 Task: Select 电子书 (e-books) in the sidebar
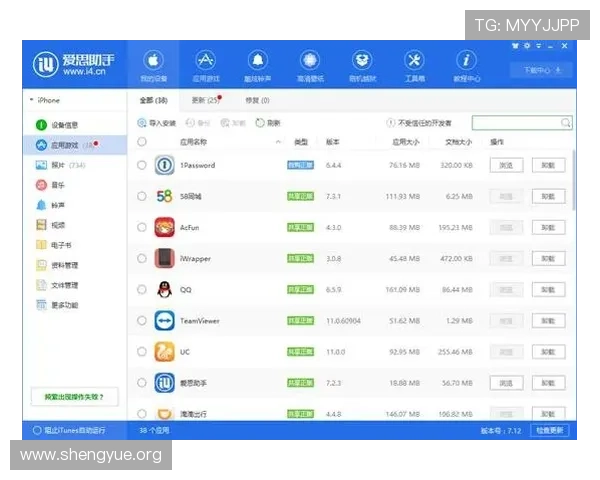point(54,245)
